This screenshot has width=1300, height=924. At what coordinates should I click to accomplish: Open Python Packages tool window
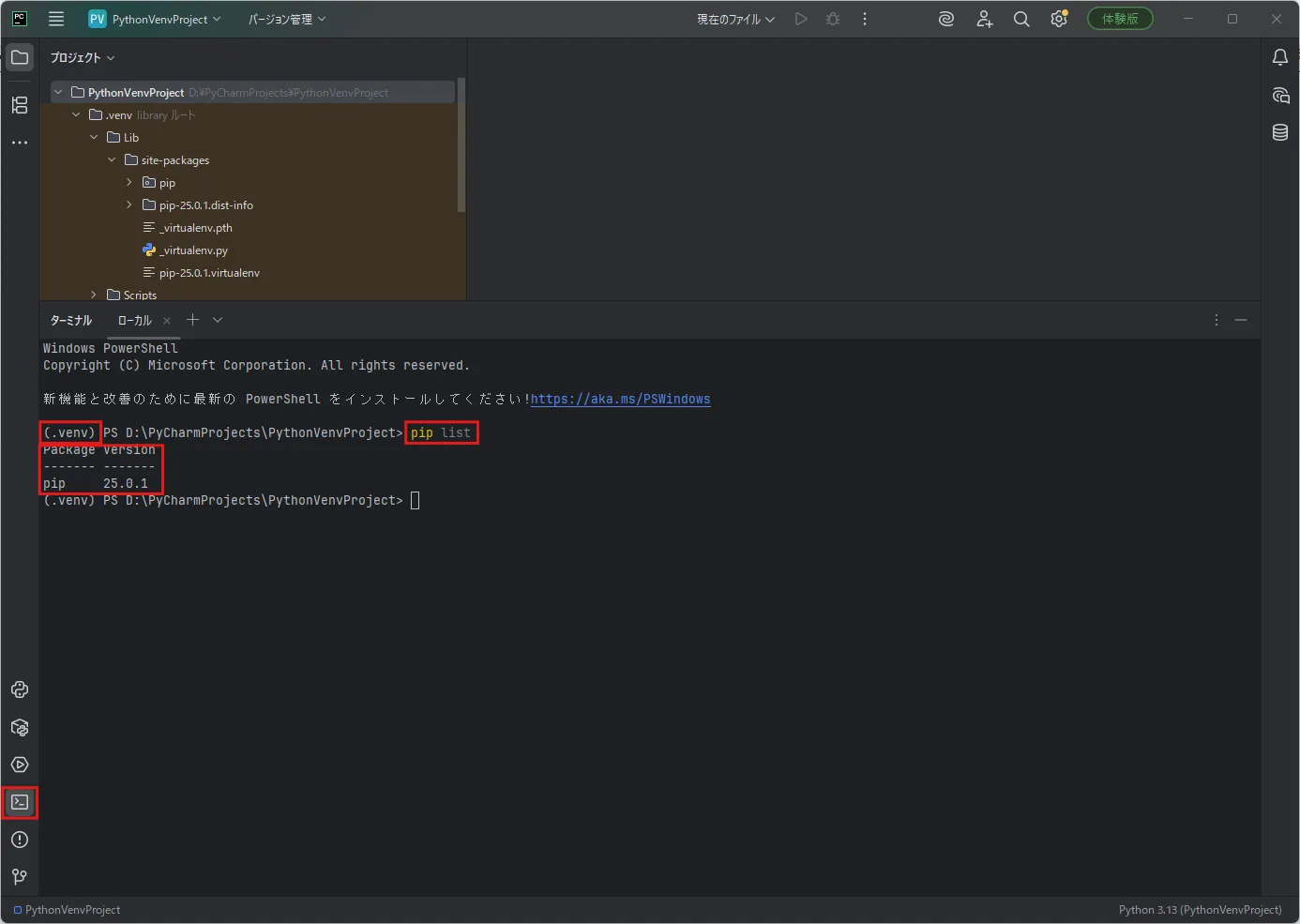tap(20, 727)
